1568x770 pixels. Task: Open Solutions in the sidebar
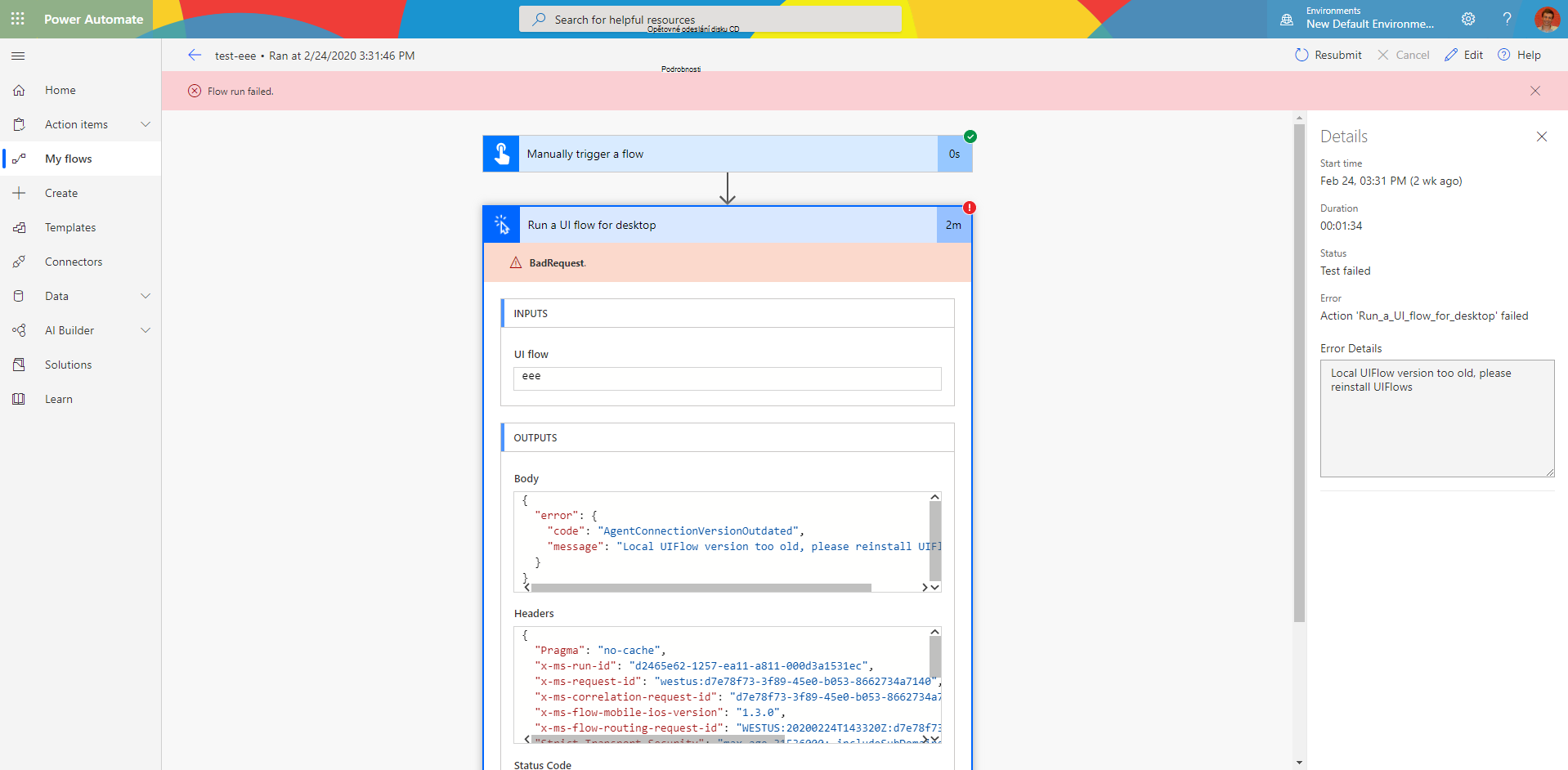coord(80,365)
